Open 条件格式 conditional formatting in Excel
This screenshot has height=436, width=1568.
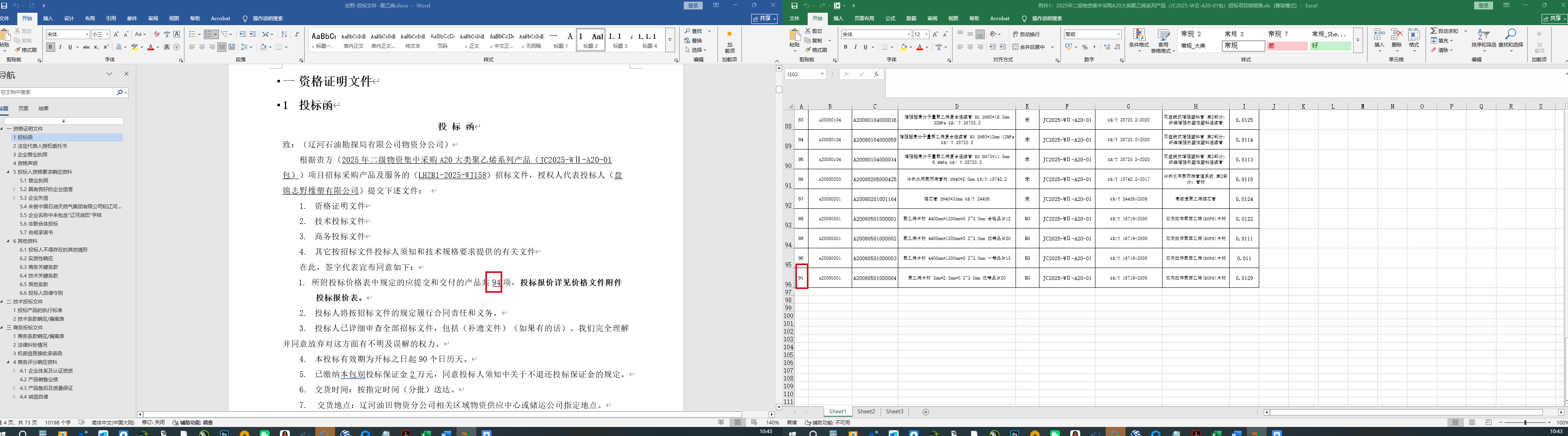(x=1139, y=40)
